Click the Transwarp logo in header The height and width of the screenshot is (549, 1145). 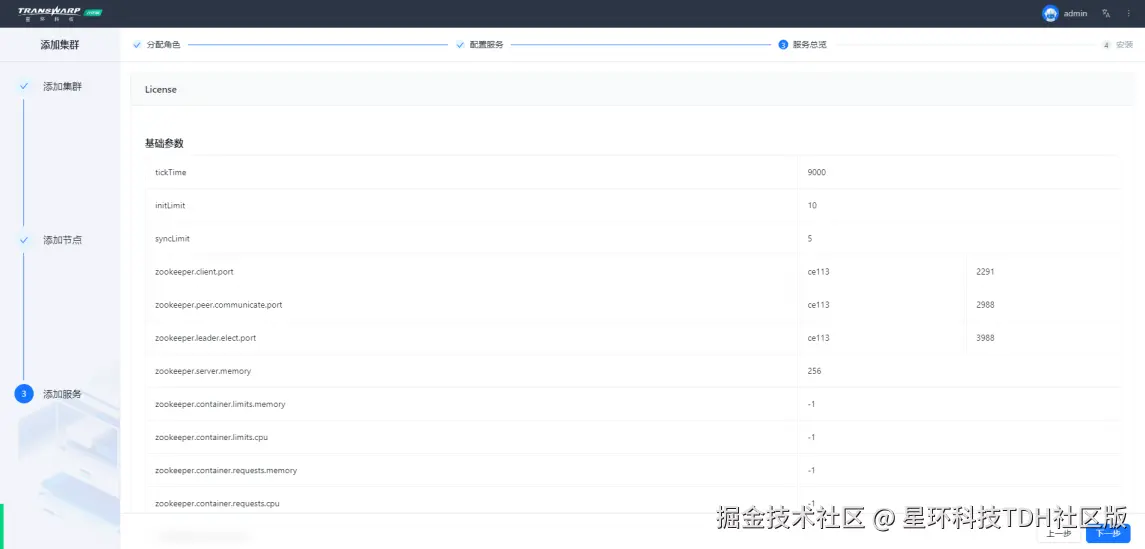point(60,13)
